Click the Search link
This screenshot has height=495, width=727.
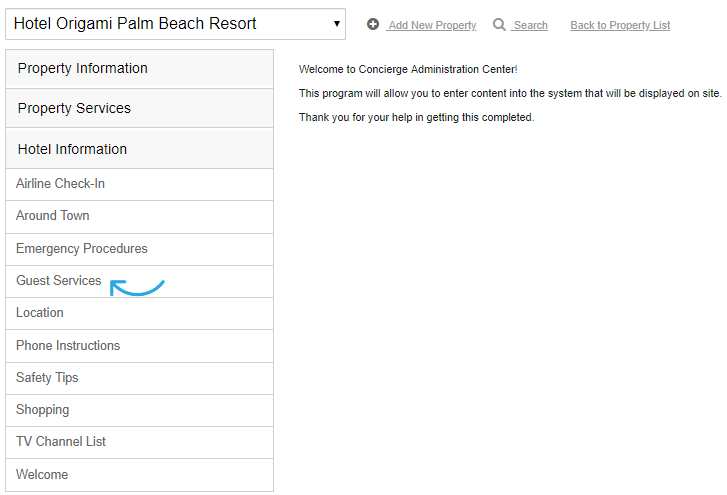[x=530, y=25]
